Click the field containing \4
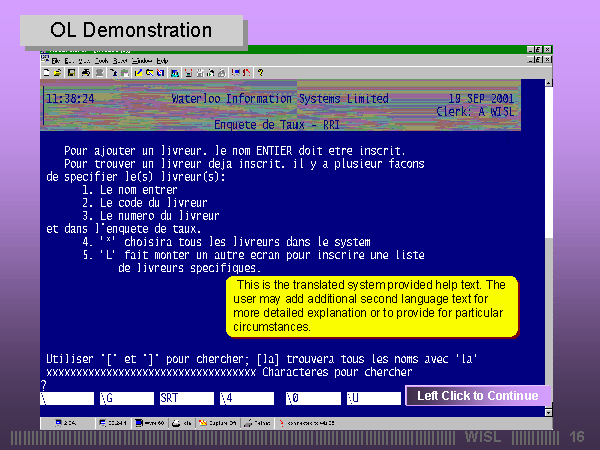 tap(245, 398)
